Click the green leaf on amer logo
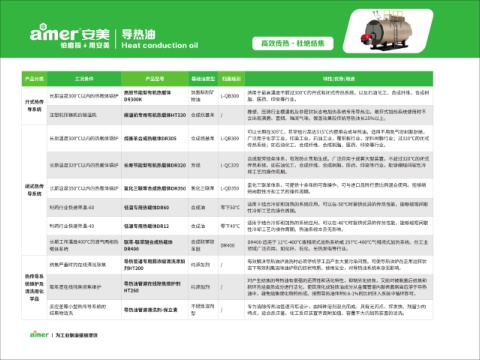Screen dimensions: 480x360 pos(43,26)
